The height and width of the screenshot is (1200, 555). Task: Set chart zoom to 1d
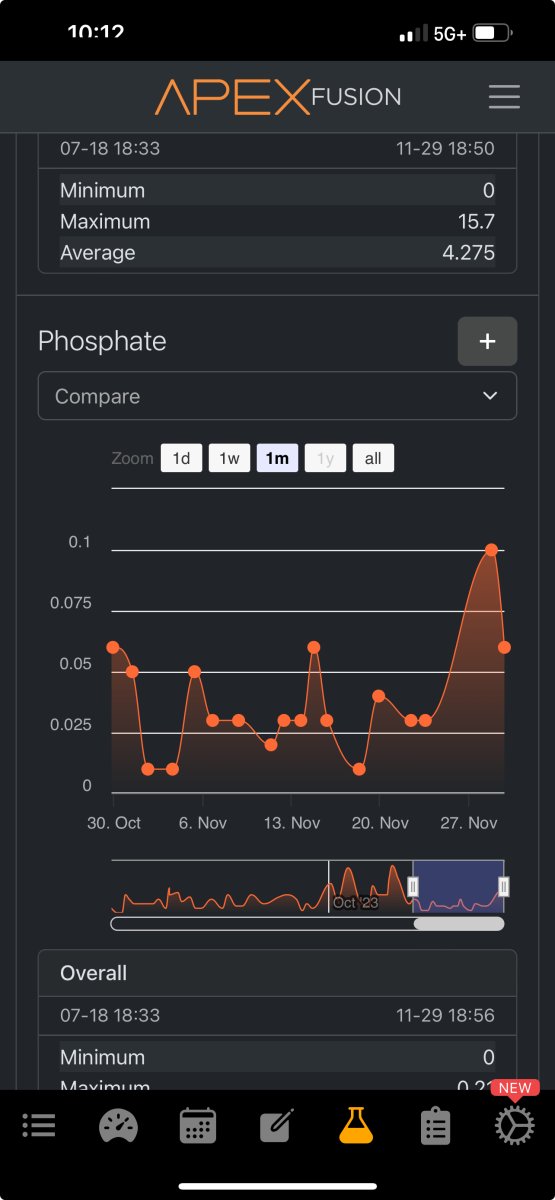coord(181,459)
